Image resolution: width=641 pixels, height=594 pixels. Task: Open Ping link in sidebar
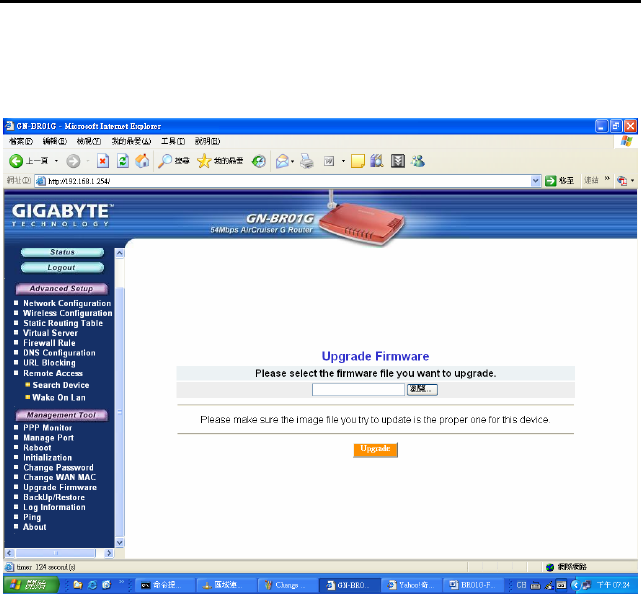(32, 517)
